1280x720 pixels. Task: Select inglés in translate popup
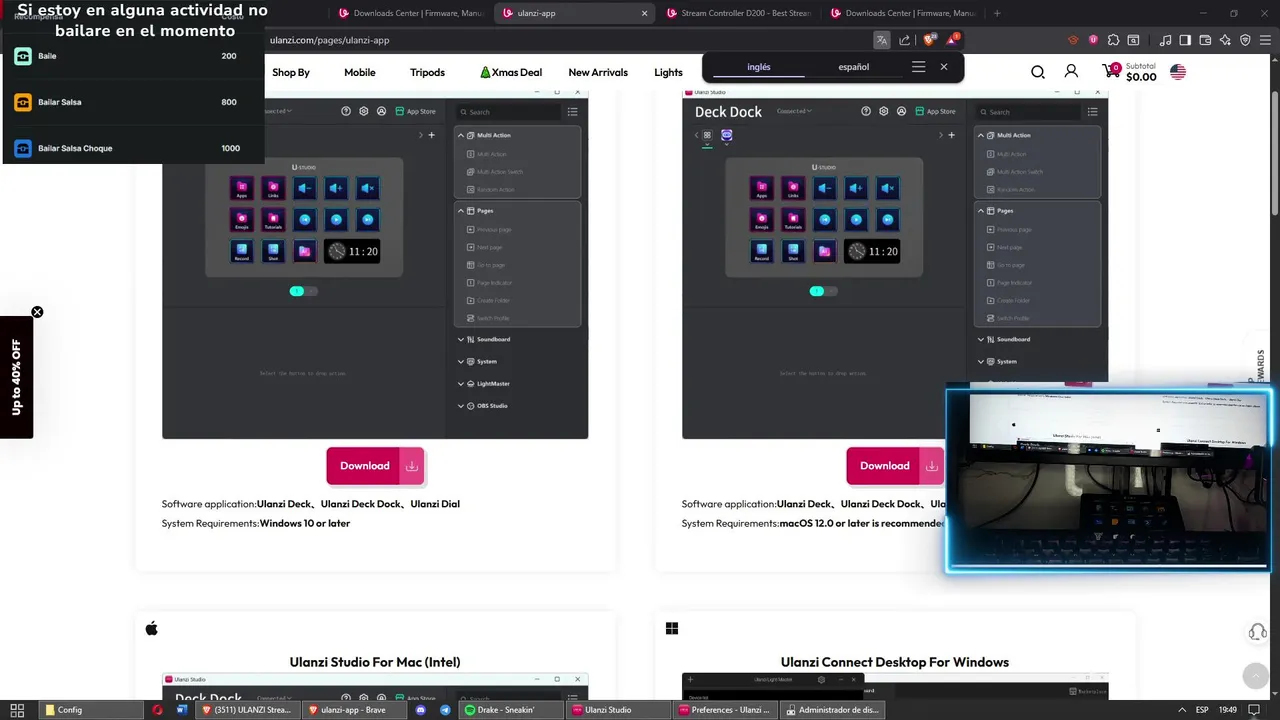coord(759,67)
